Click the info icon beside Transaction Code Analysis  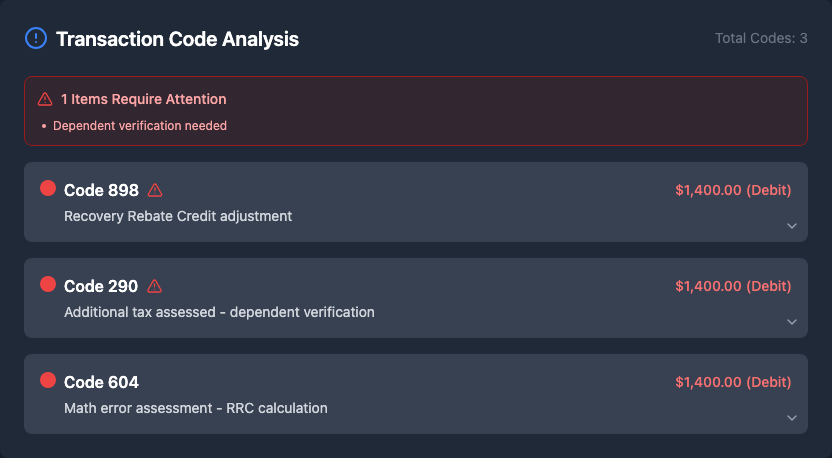coord(35,39)
